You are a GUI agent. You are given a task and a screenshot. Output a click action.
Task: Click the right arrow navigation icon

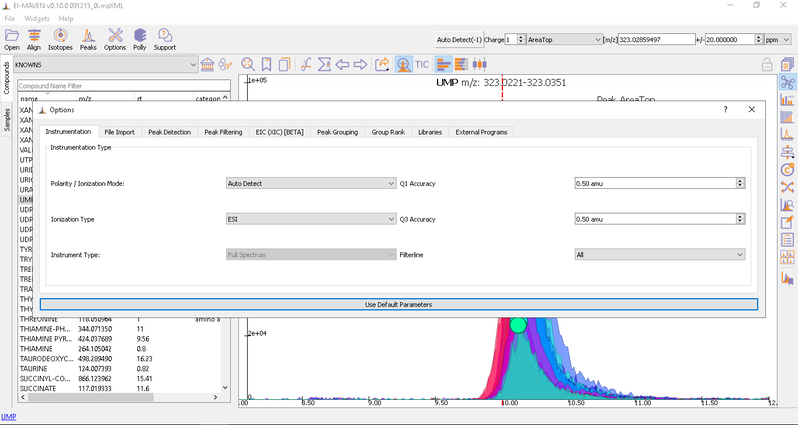[x=360, y=65]
